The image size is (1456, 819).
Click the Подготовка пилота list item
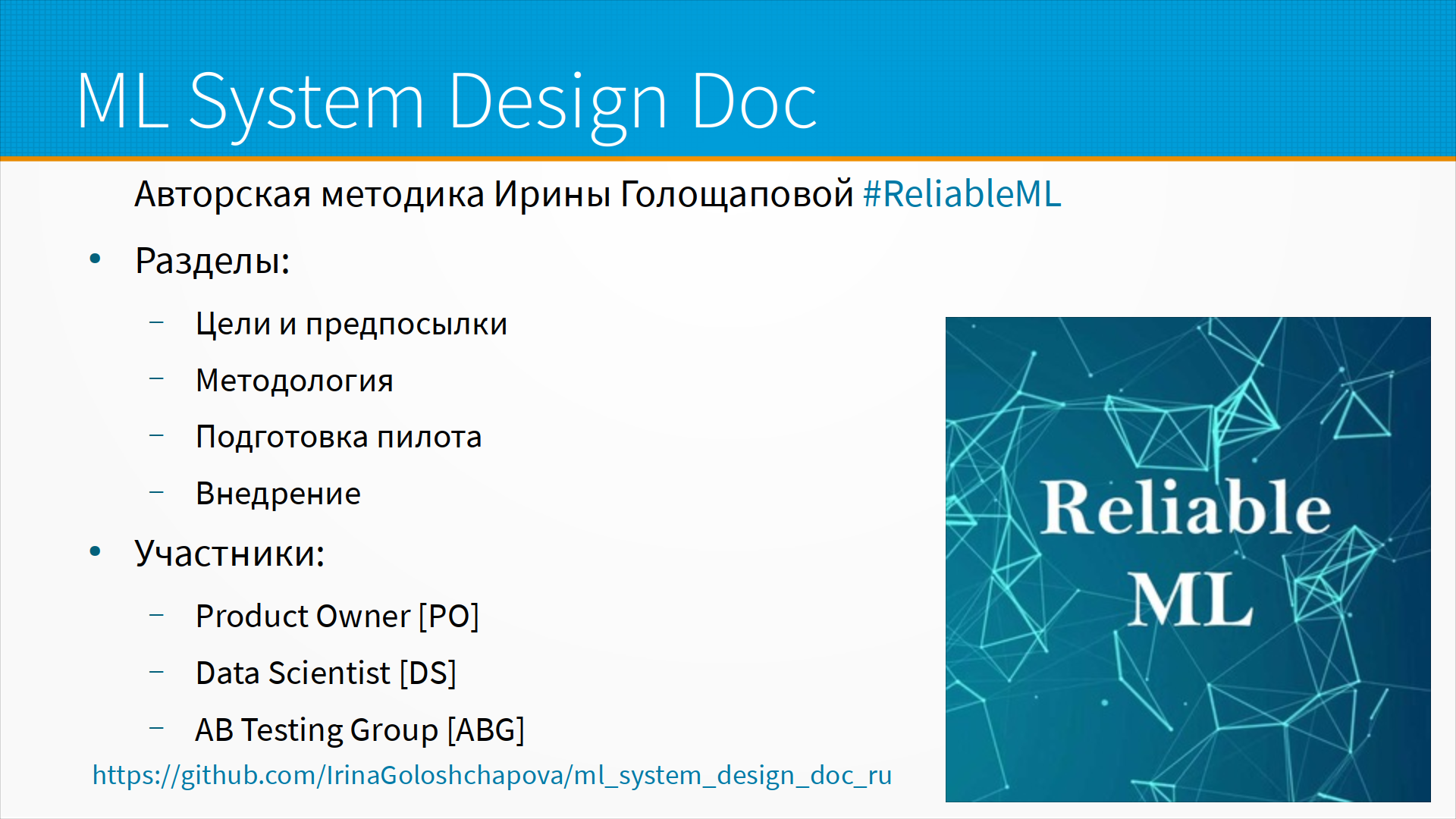pyautogui.click(x=338, y=437)
